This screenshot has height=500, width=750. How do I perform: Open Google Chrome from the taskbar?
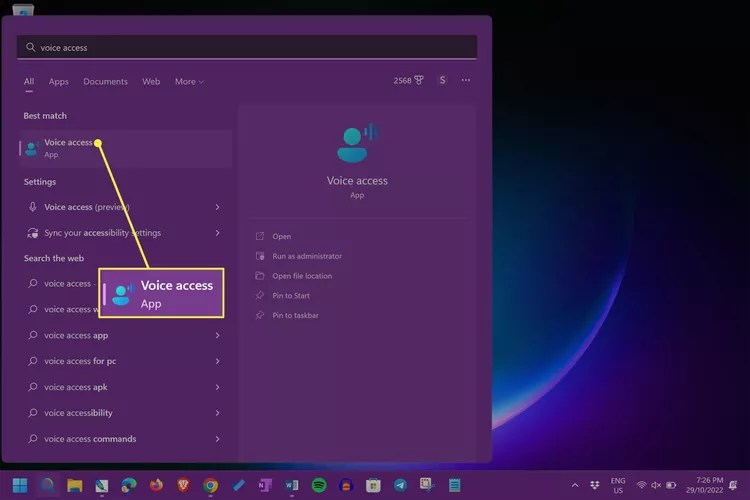210,485
